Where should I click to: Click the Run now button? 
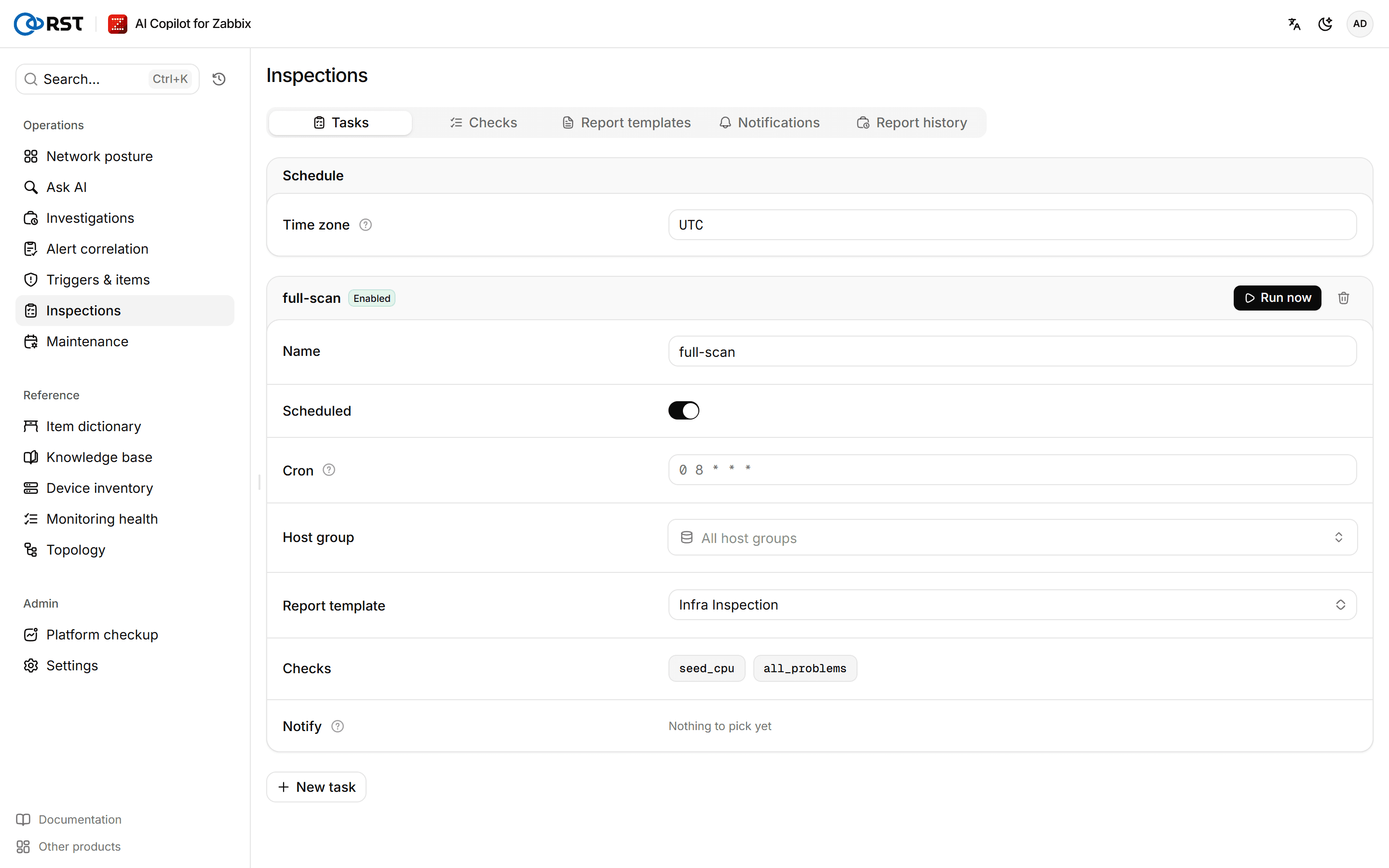(x=1277, y=298)
